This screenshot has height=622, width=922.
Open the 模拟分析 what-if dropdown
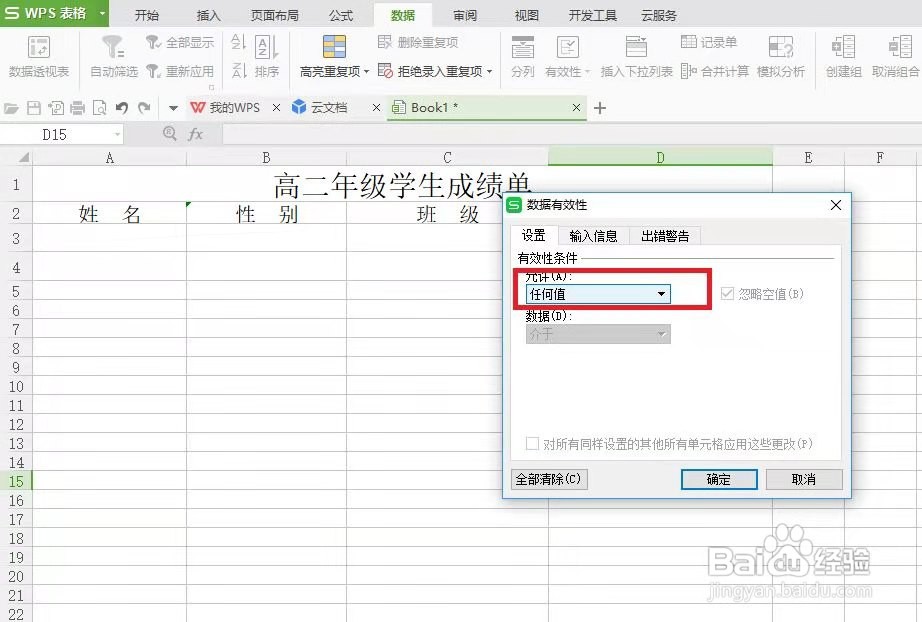tap(781, 55)
